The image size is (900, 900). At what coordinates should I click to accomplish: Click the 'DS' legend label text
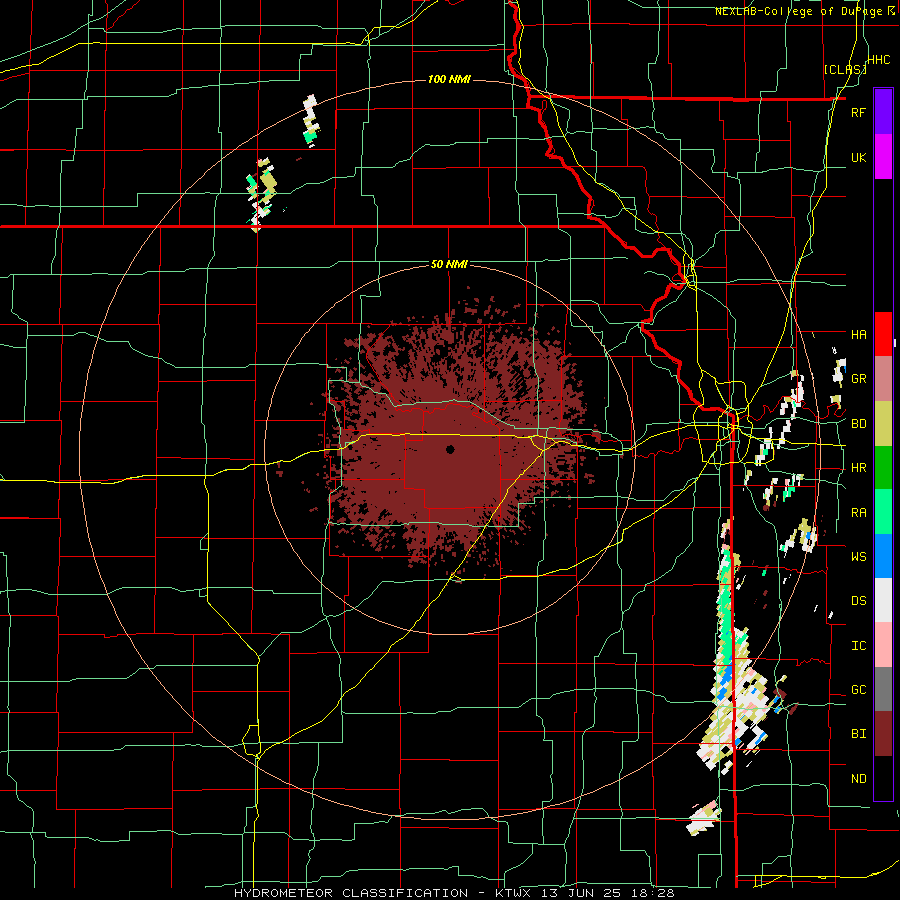coord(858,600)
